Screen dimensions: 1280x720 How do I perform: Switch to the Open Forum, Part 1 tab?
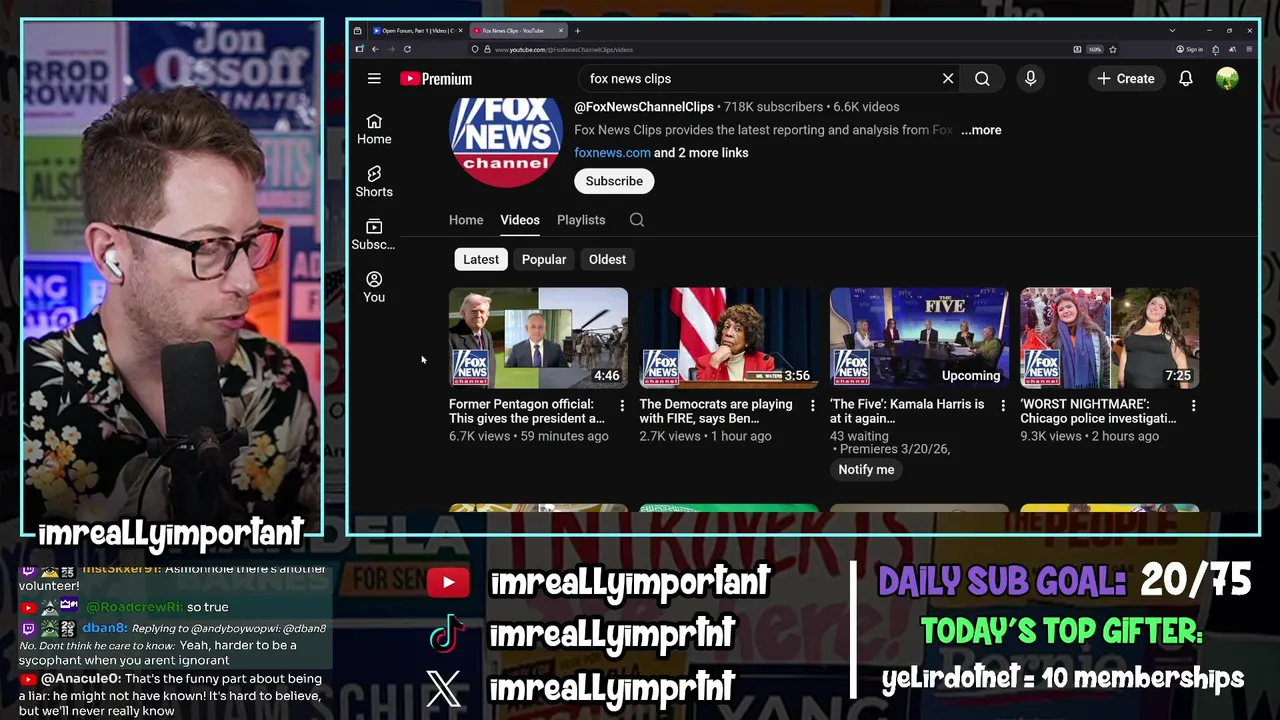tap(418, 31)
